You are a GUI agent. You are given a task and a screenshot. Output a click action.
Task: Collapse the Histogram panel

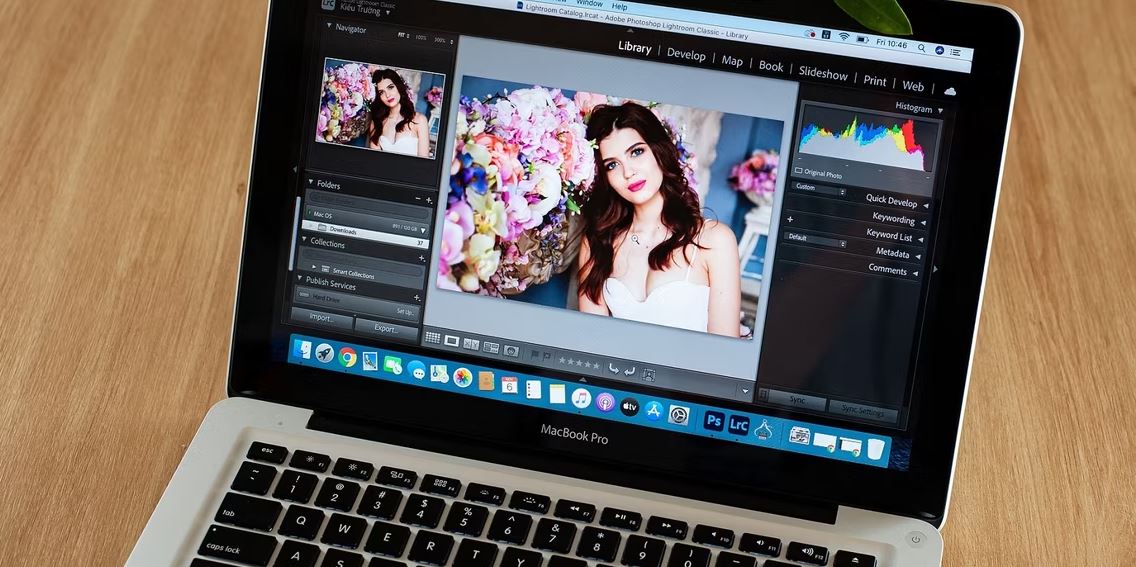[940, 111]
